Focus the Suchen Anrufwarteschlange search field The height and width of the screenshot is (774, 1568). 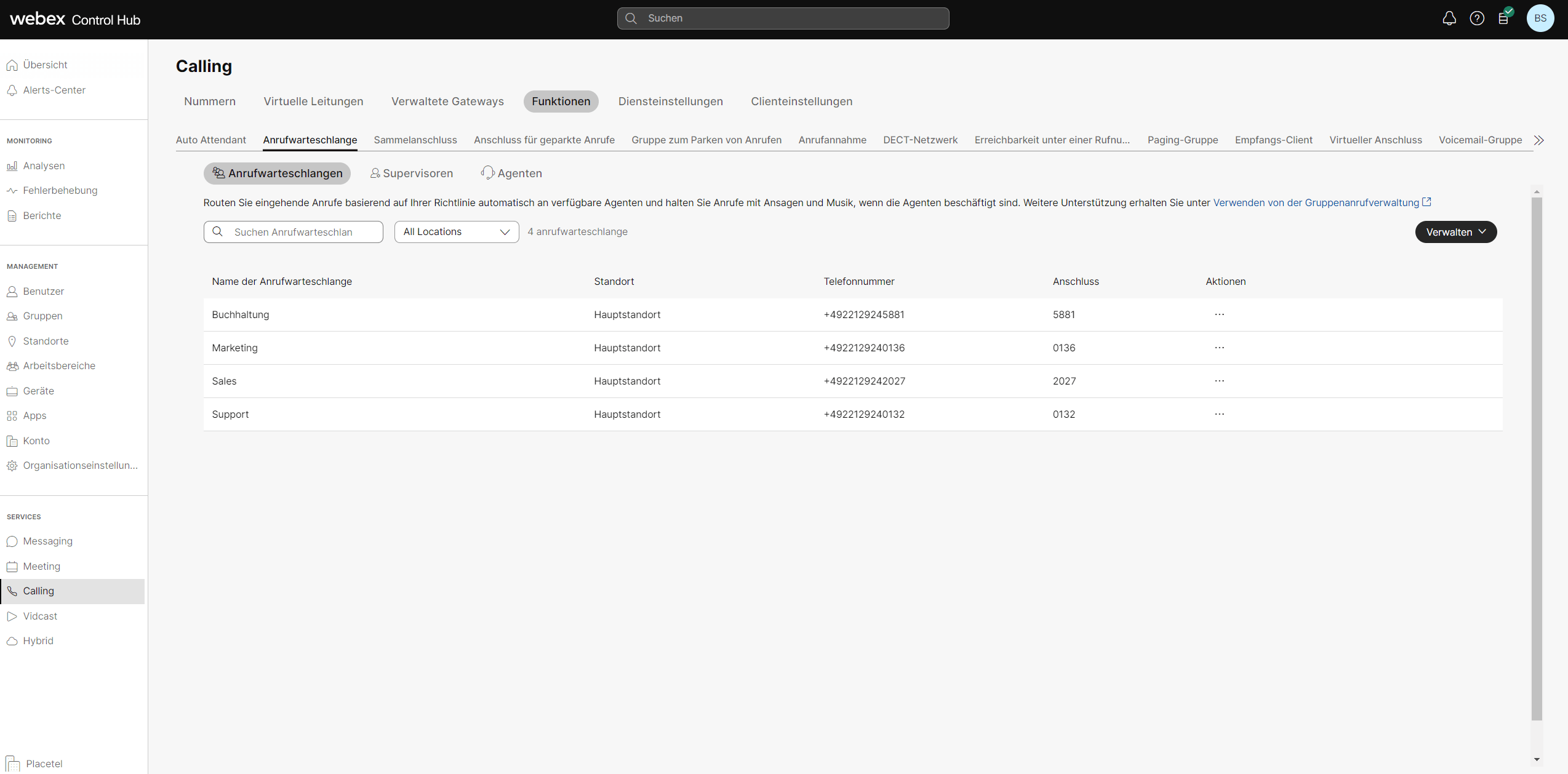302,232
